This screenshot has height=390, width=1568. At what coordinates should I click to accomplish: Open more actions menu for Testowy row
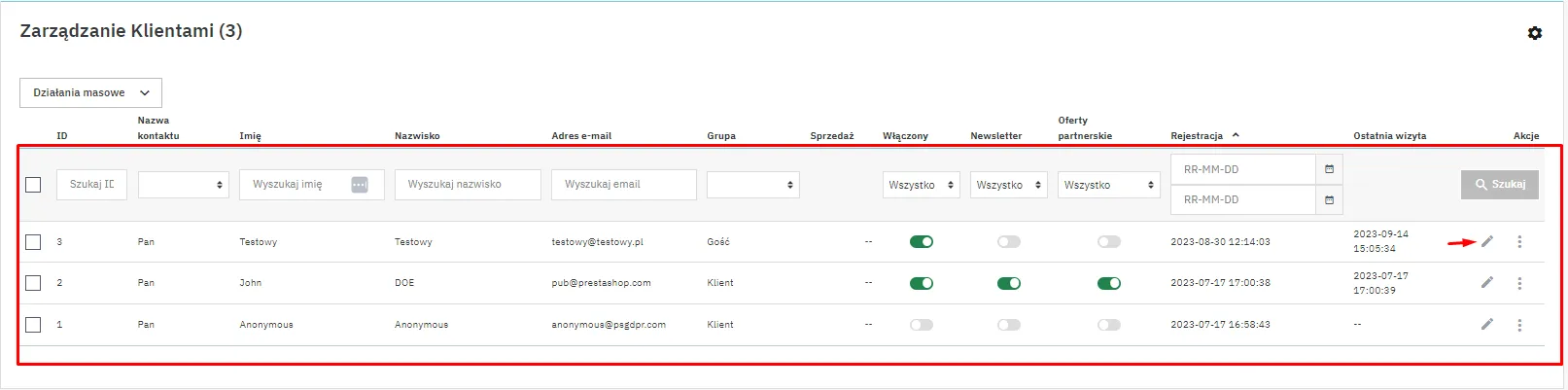tap(1519, 242)
